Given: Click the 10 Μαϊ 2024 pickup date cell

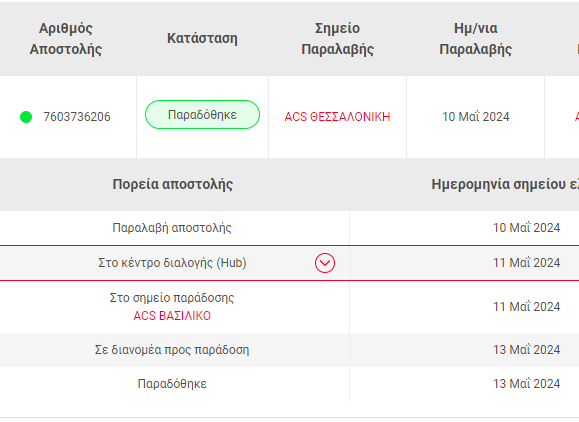Looking at the screenshot, I should coord(476,117).
